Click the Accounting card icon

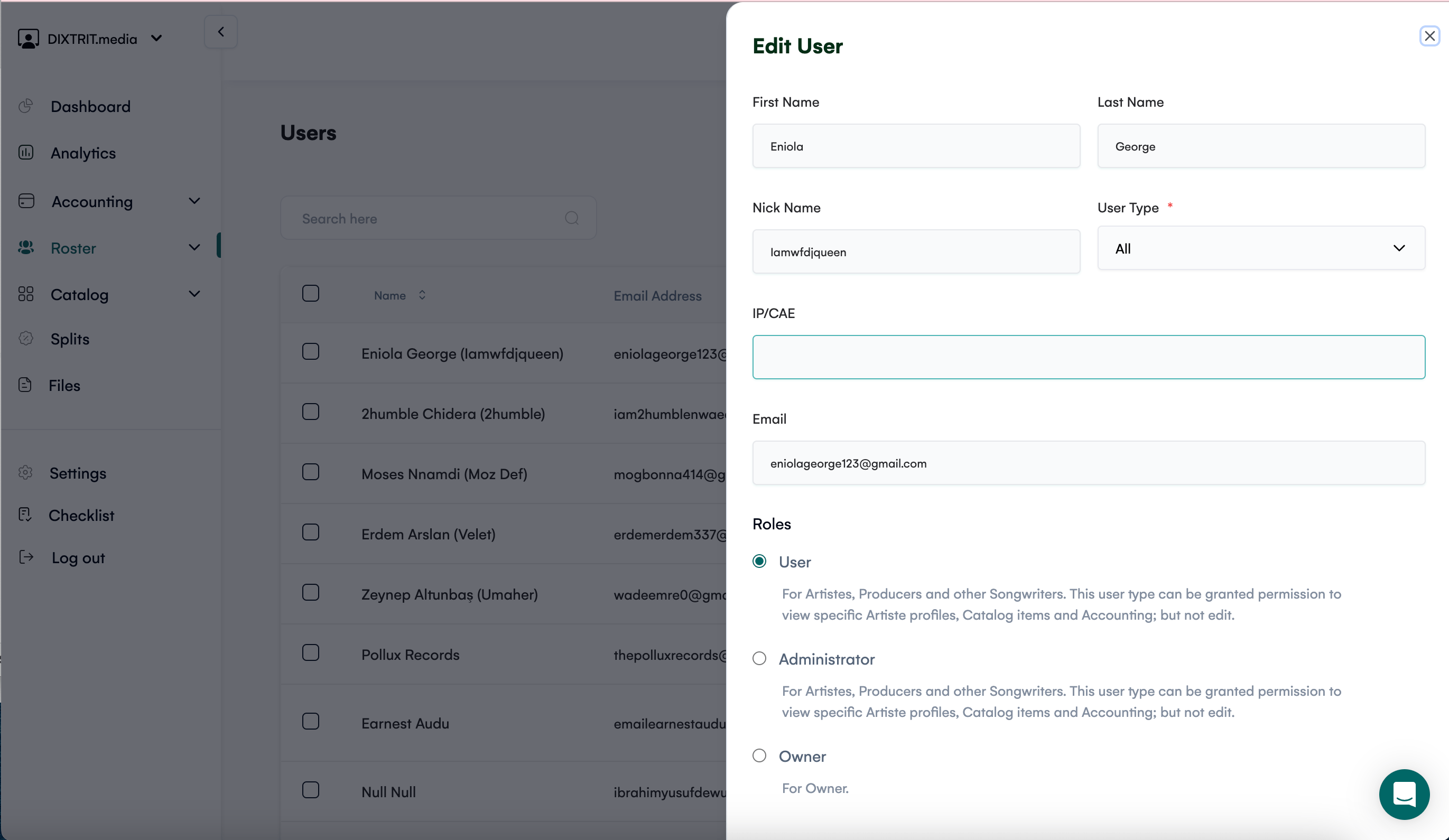point(26,201)
